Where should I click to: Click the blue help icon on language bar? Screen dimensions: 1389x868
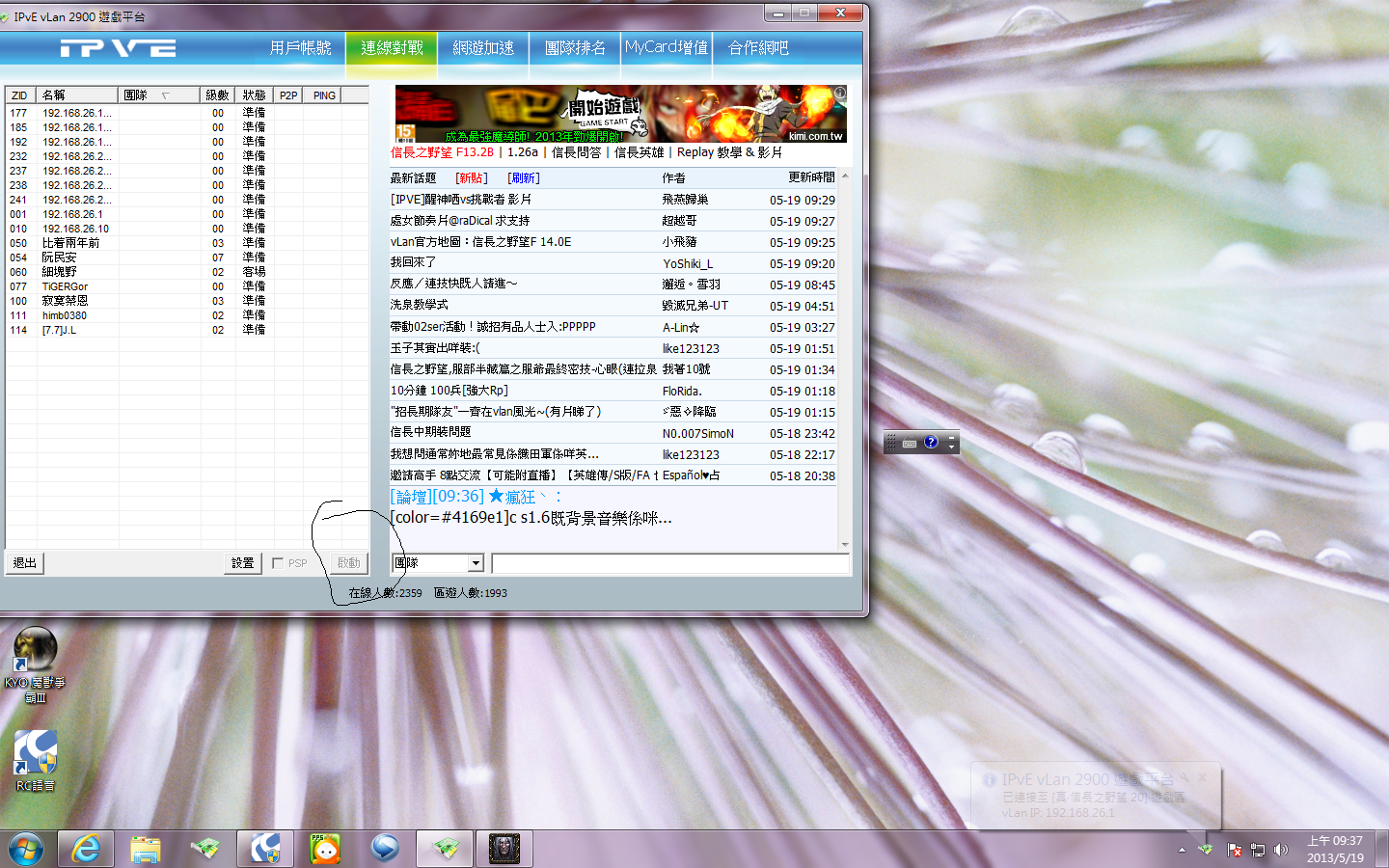tap(931, 443)
